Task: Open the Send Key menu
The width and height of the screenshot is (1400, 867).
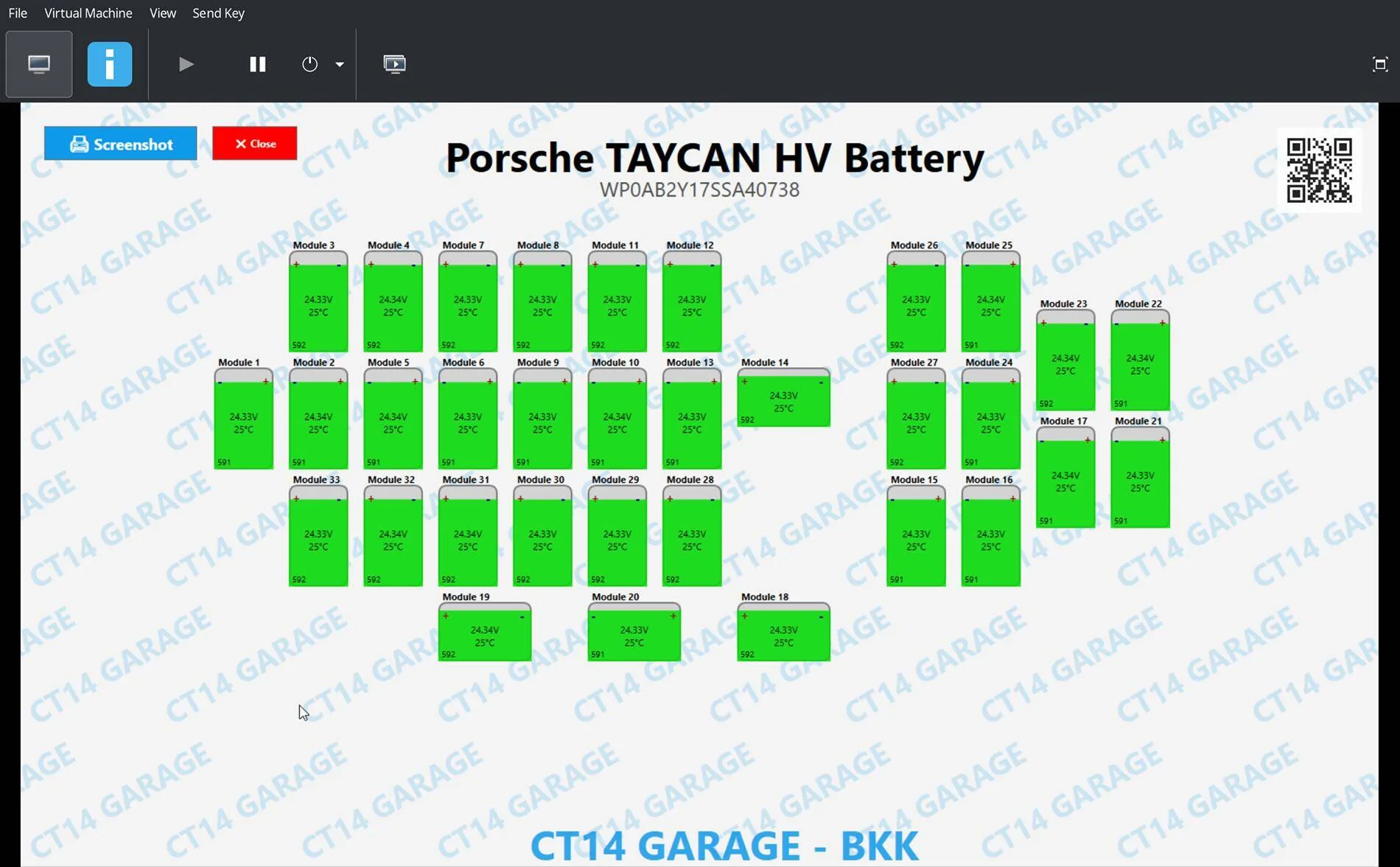Action: click(218, 13)
